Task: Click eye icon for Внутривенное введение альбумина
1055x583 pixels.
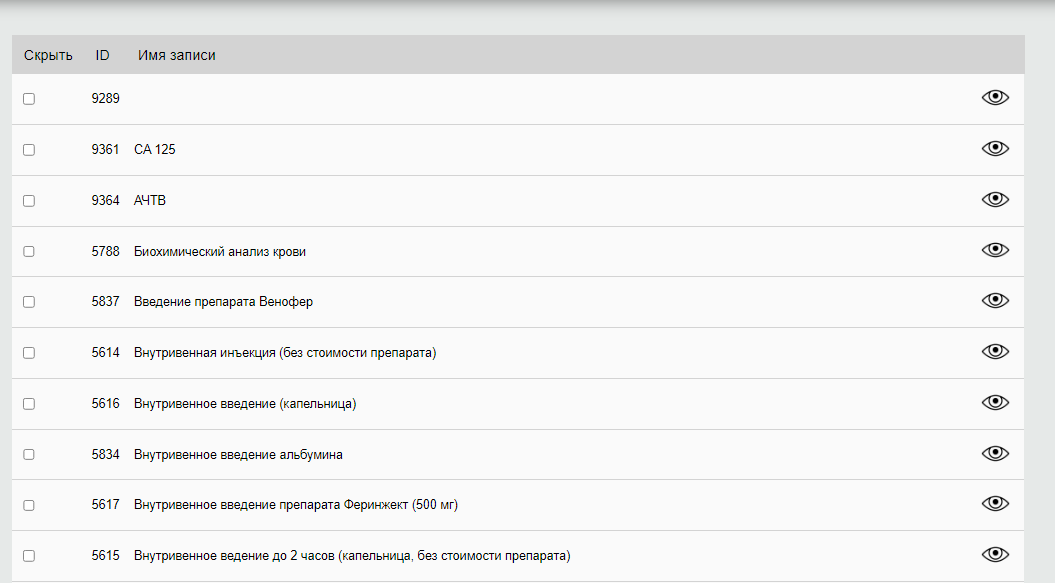Action: tap(995, 453)
